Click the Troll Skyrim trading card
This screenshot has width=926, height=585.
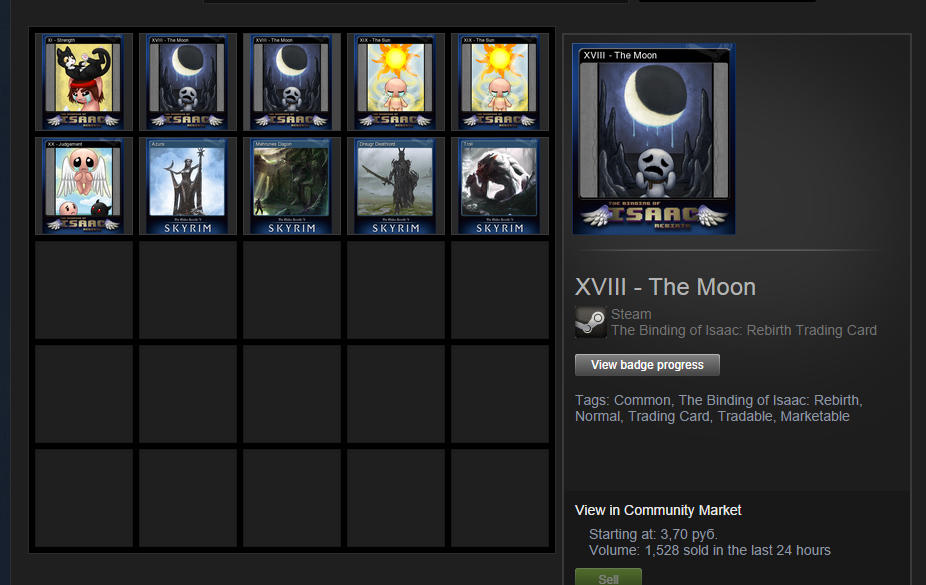click(x=500, y=186)
